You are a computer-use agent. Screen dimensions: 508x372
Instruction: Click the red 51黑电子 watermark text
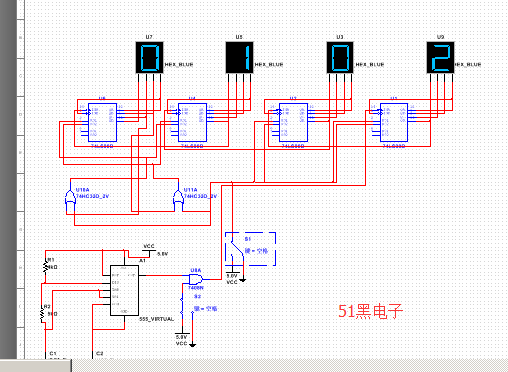371,311
